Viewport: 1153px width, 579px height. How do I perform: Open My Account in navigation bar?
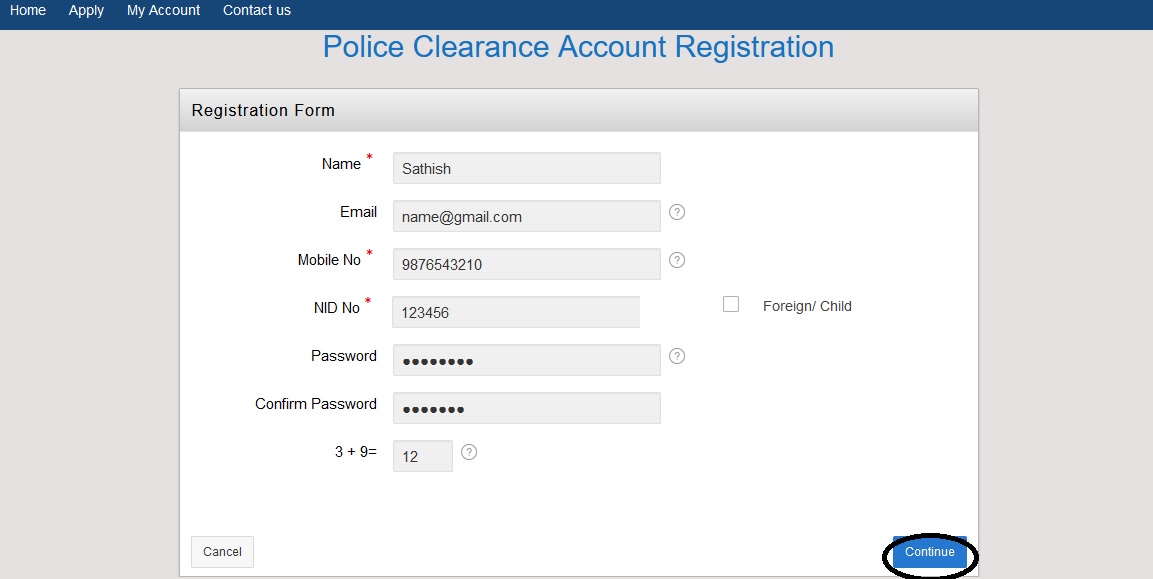(x=163, y=10)
